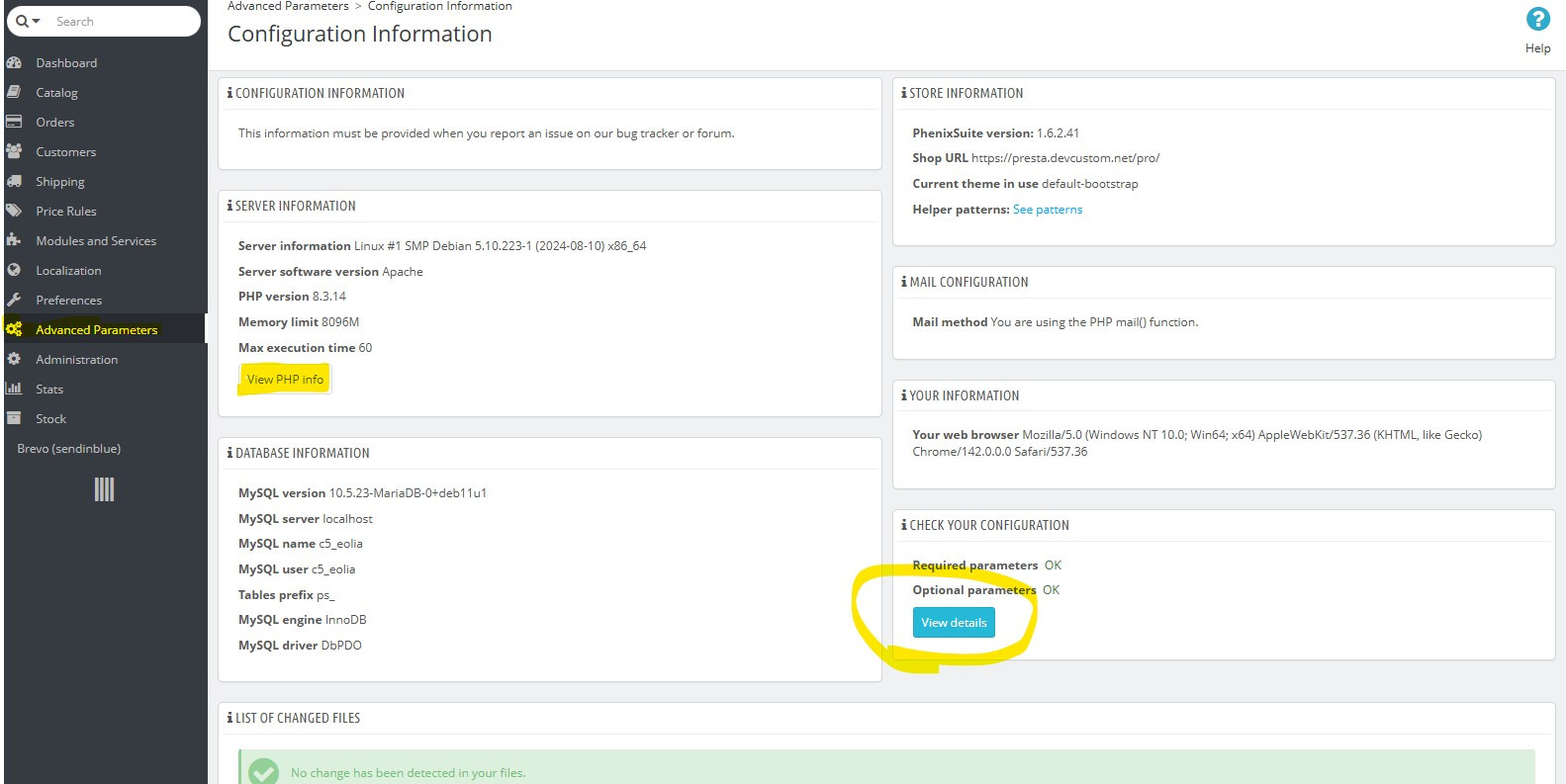Click the Dashboard gauge icon in sidebar
1566x784 pixels.
click(x=14, y=62)
